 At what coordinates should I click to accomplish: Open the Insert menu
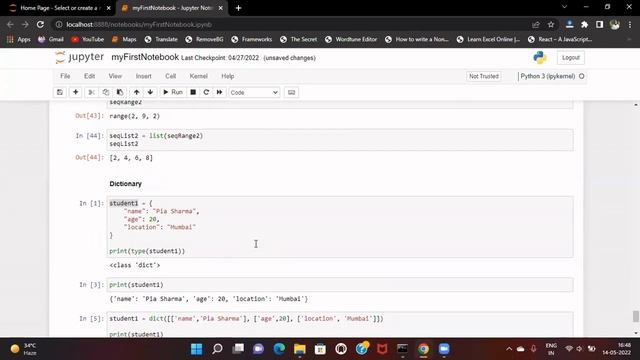coord(143,76)
